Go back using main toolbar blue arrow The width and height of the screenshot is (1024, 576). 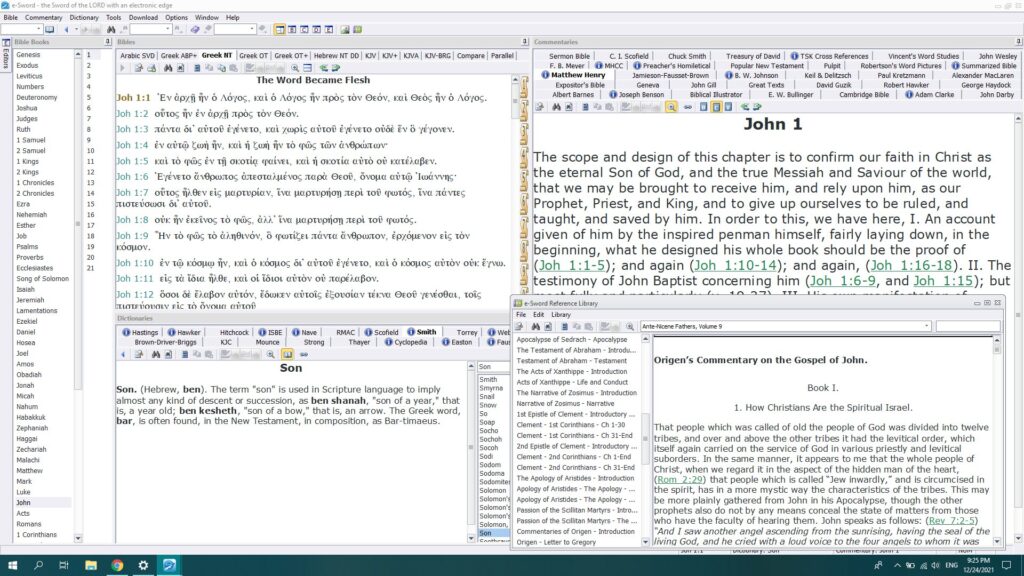(66, 29)
